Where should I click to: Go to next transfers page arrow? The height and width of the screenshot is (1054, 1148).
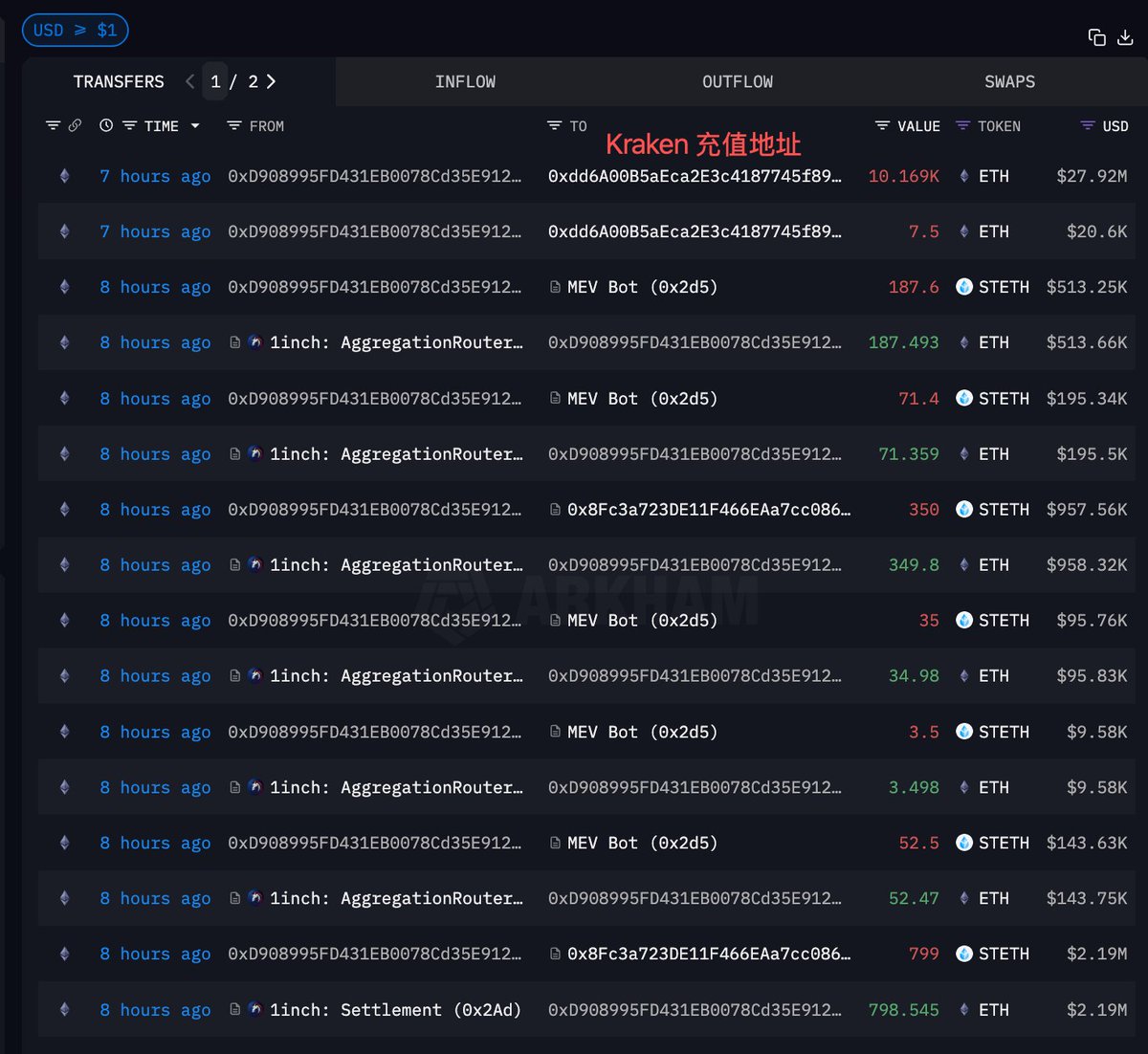click(x=272, y=81)
